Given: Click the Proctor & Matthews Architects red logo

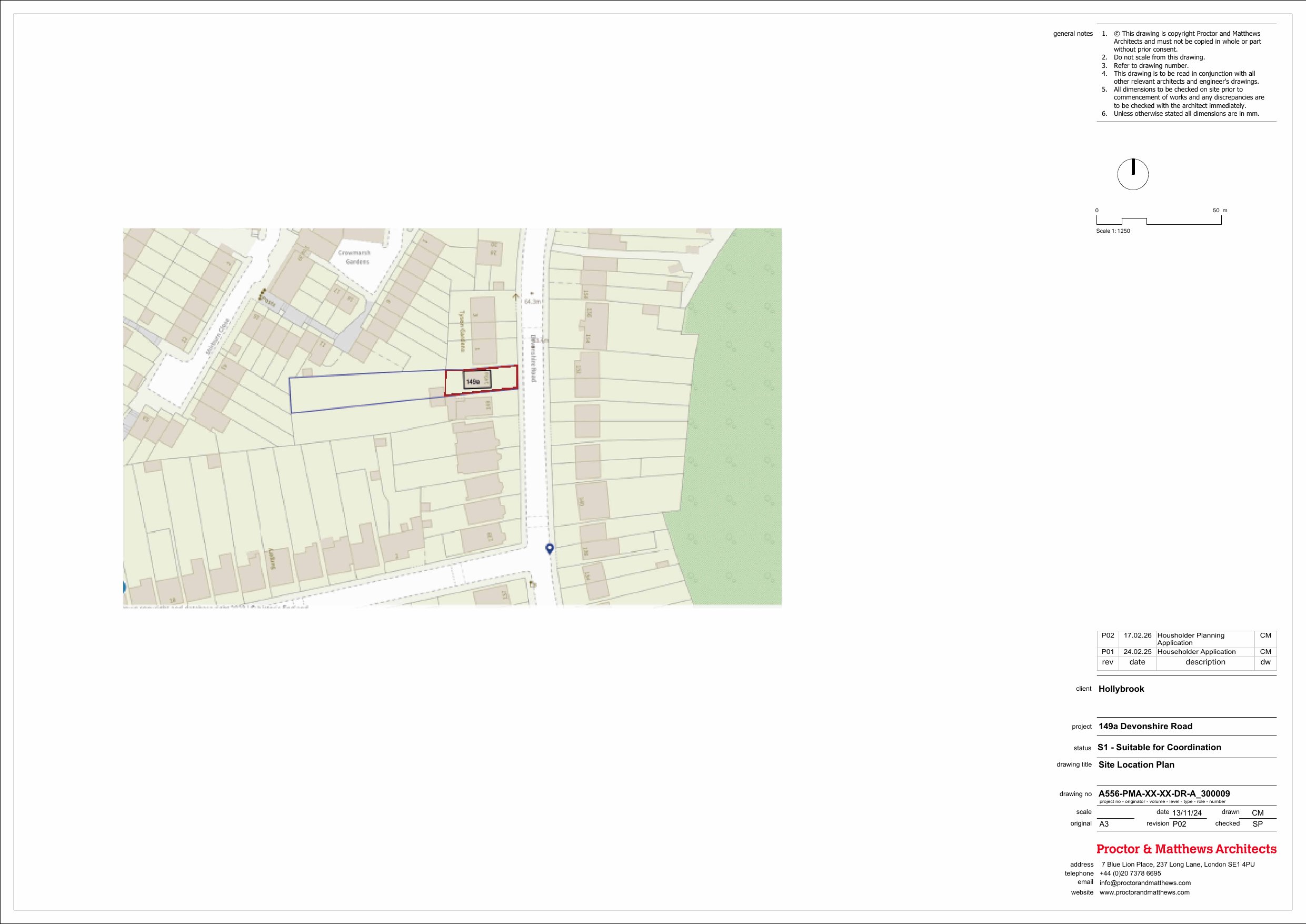Looking at the screenshot, I should coord(1186,849).
